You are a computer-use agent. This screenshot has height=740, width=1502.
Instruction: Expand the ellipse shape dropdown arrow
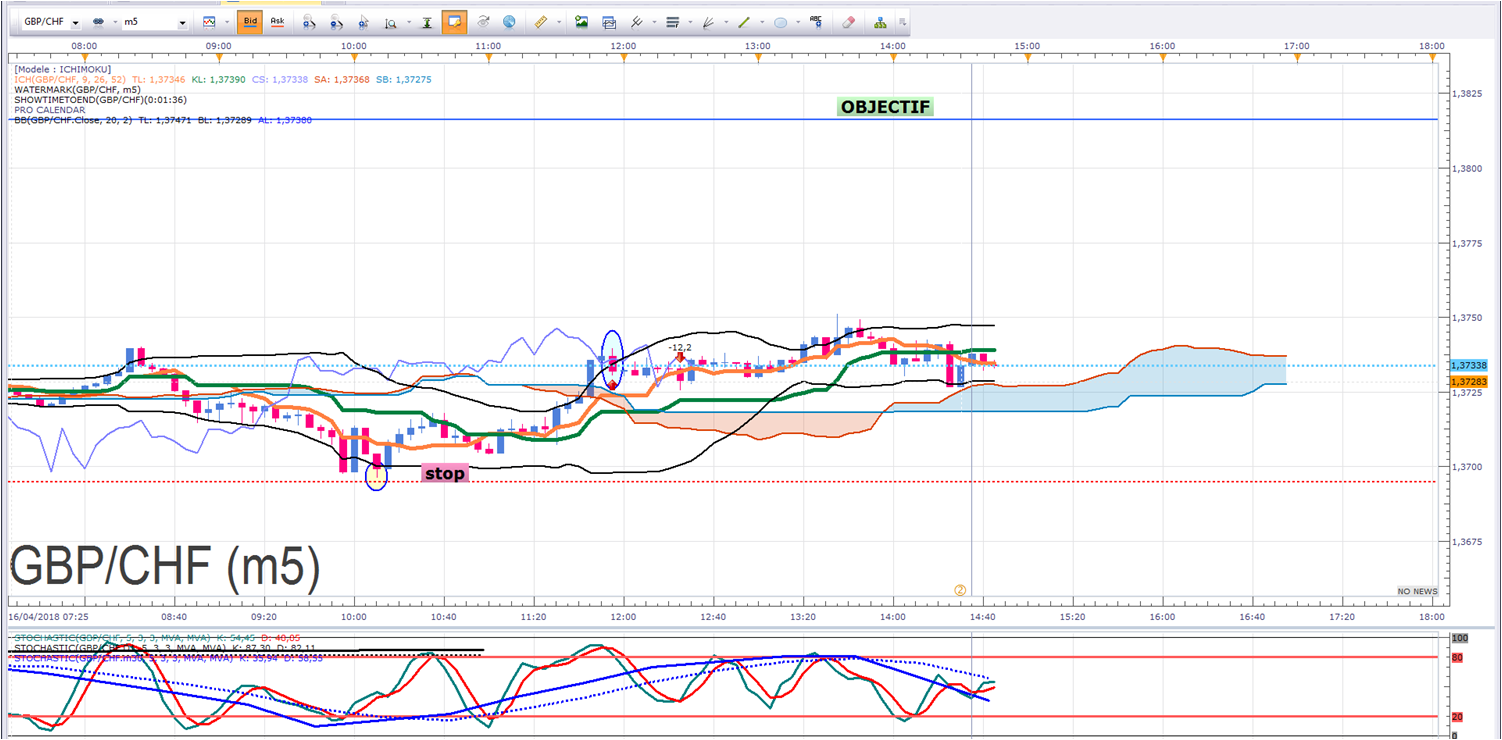coord(797,22)
